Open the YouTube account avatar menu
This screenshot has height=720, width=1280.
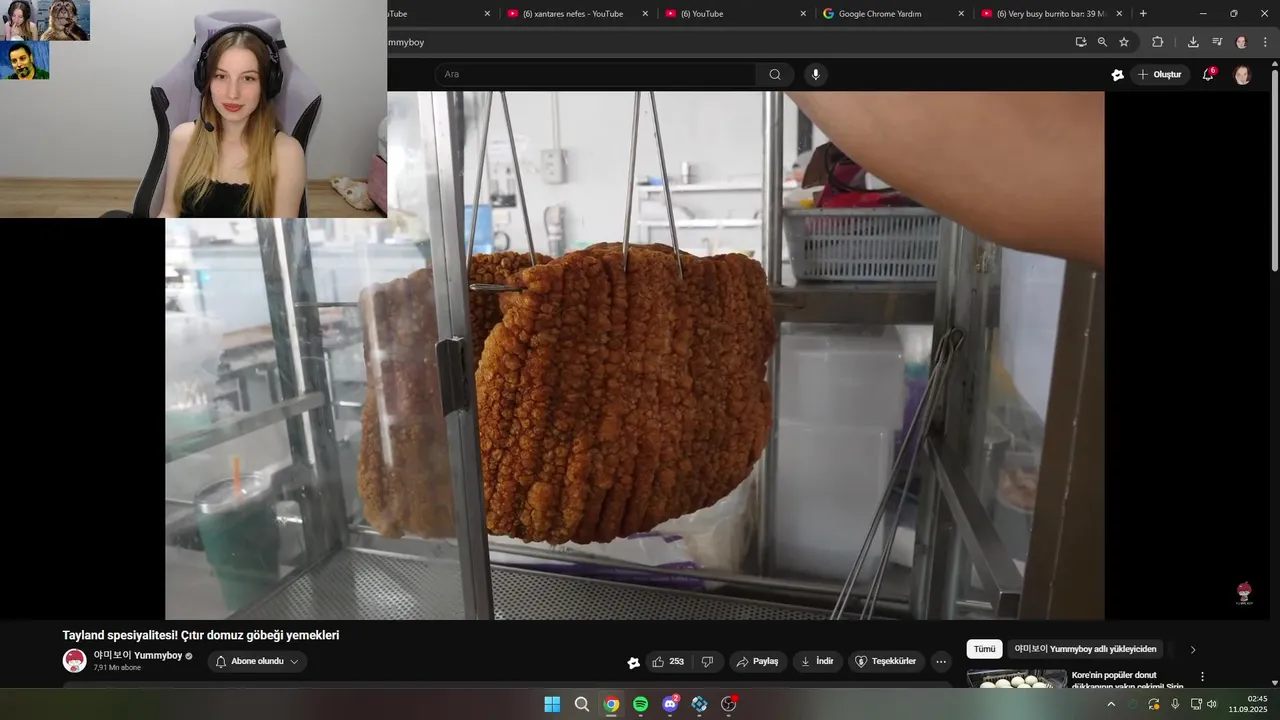pos(1242,75)
